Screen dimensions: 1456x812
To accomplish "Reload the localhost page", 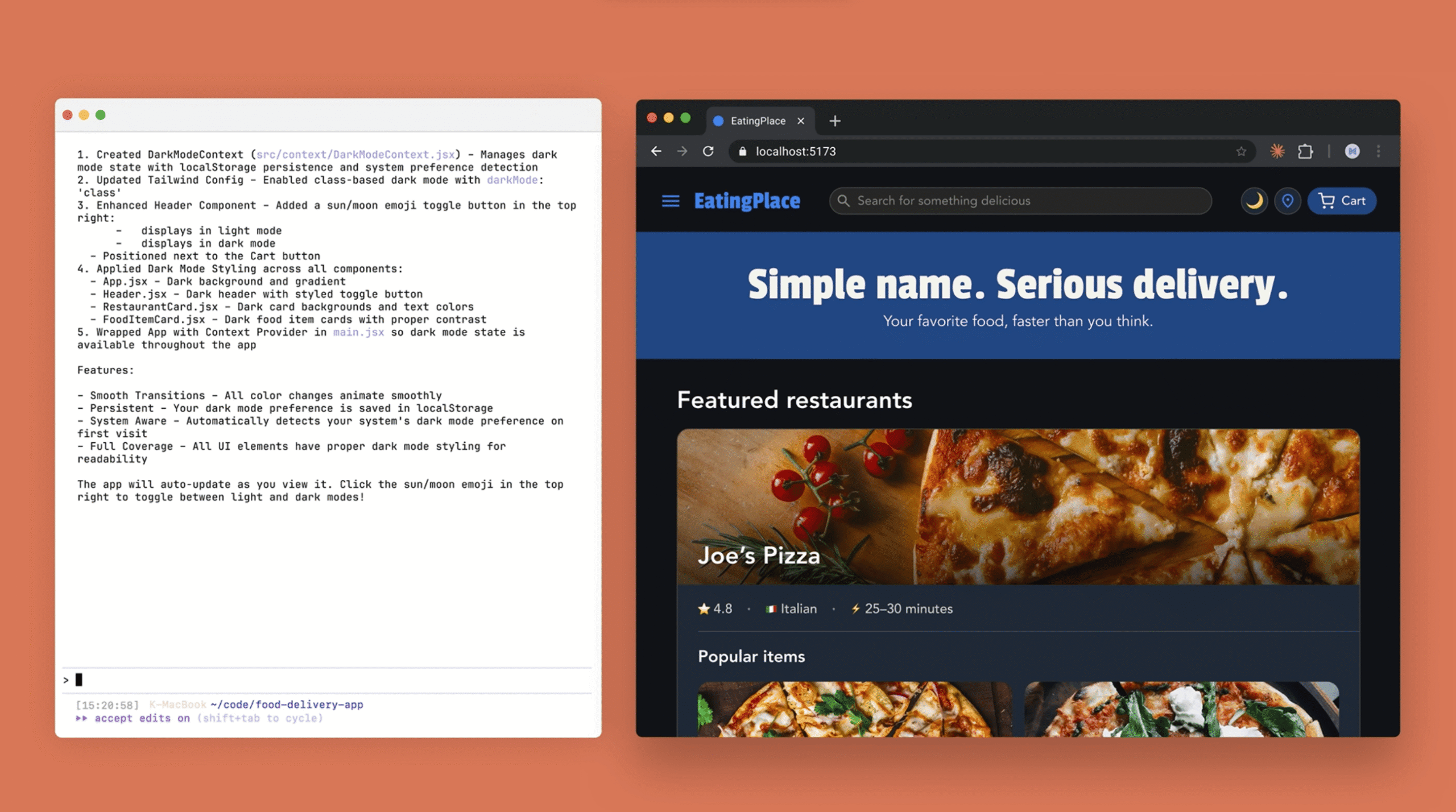I will [x=708, y=151].
